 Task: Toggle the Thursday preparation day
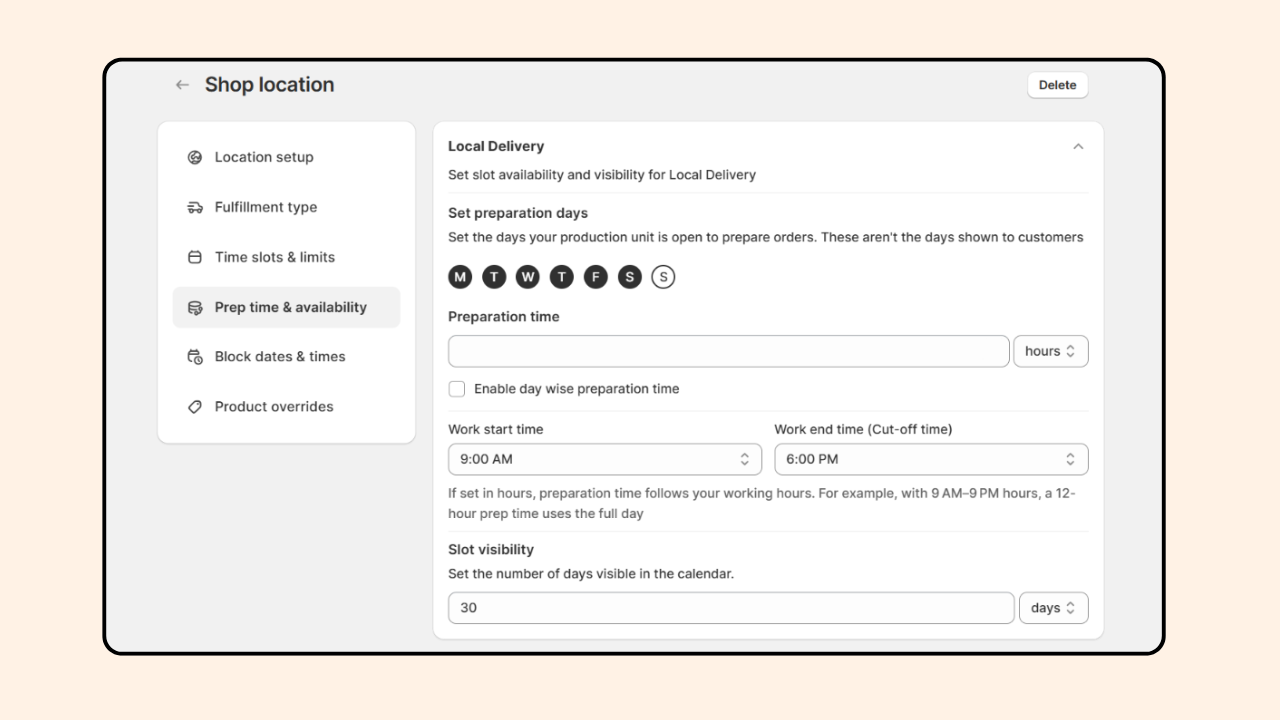(562, 277)
